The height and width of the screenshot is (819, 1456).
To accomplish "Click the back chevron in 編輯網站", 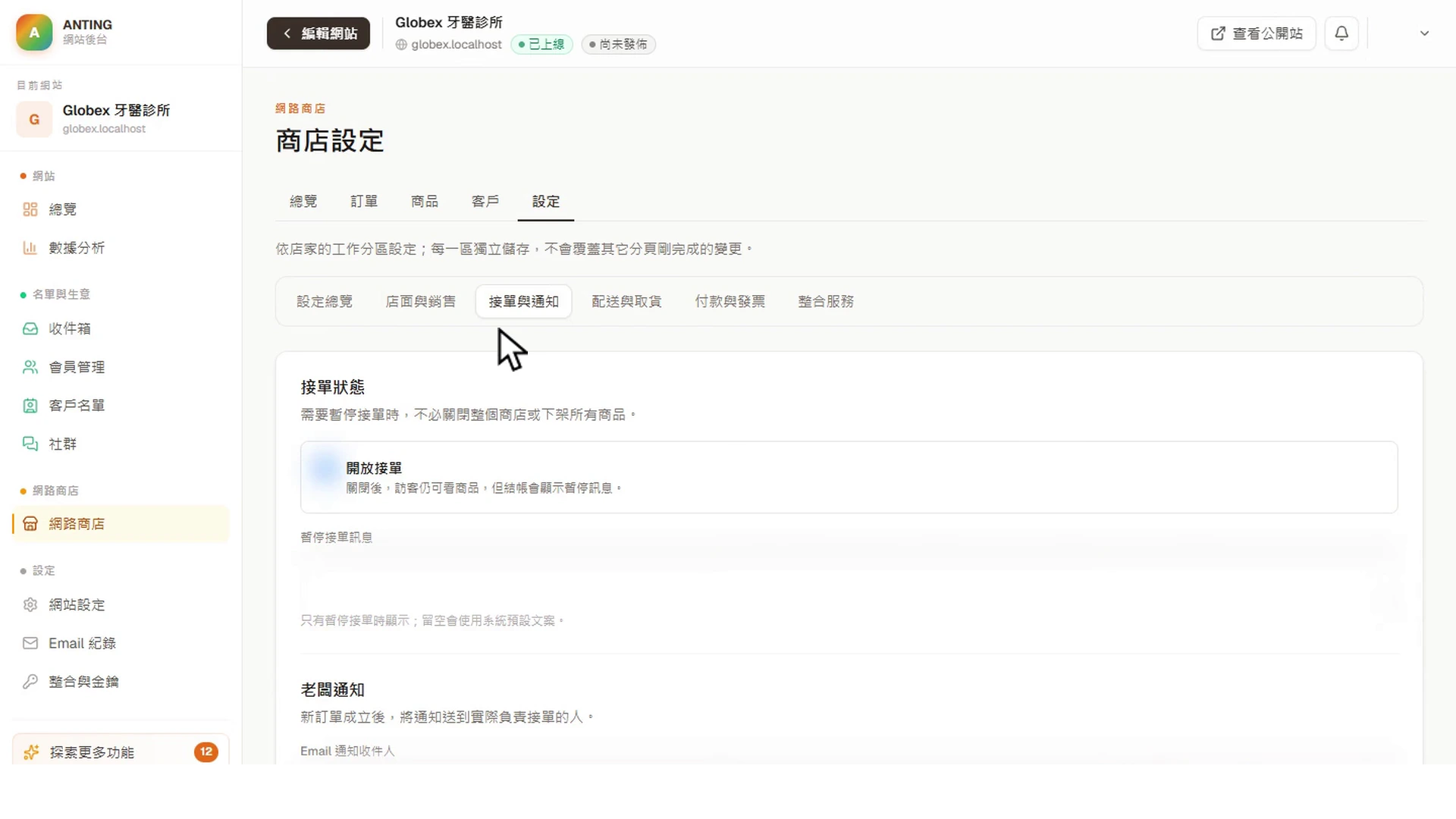I will 287,33.
